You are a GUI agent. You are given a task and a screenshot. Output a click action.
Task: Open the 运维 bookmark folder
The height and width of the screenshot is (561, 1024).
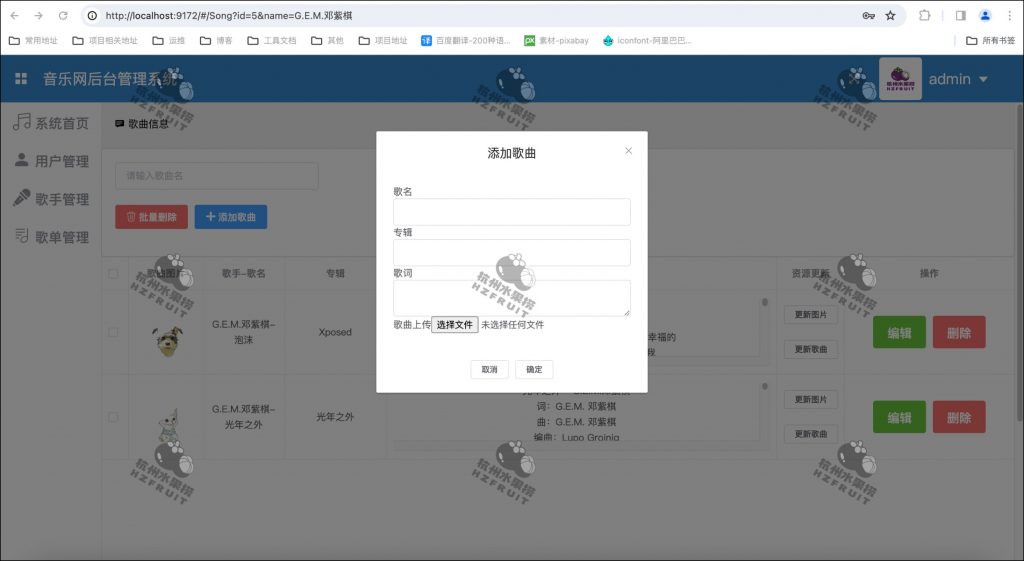(x=168, y=40)
